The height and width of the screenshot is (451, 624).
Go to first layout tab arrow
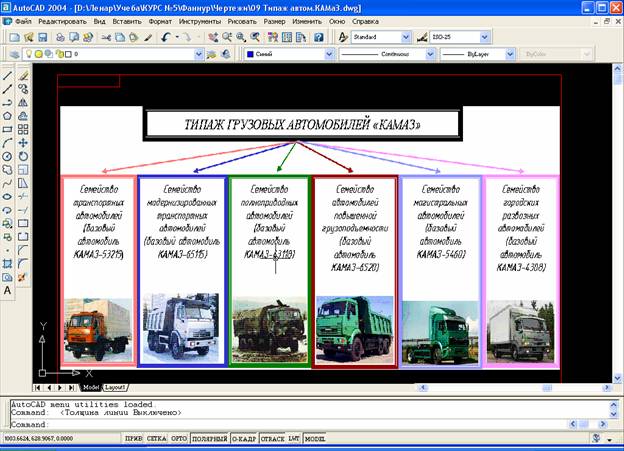[37, 387]
